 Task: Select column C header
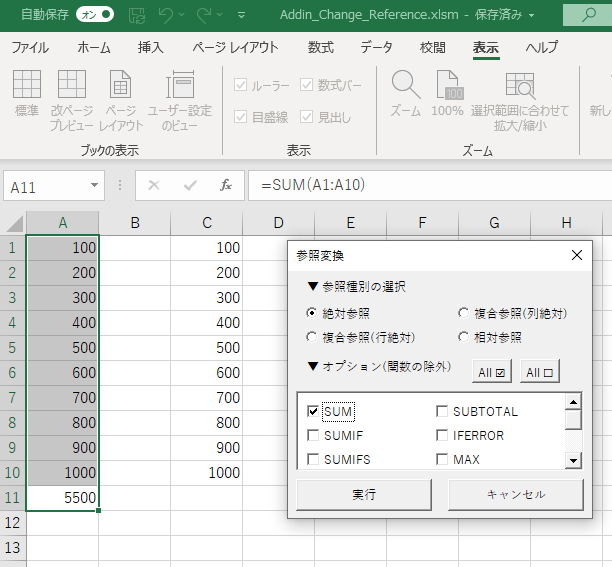click(206, 223)
